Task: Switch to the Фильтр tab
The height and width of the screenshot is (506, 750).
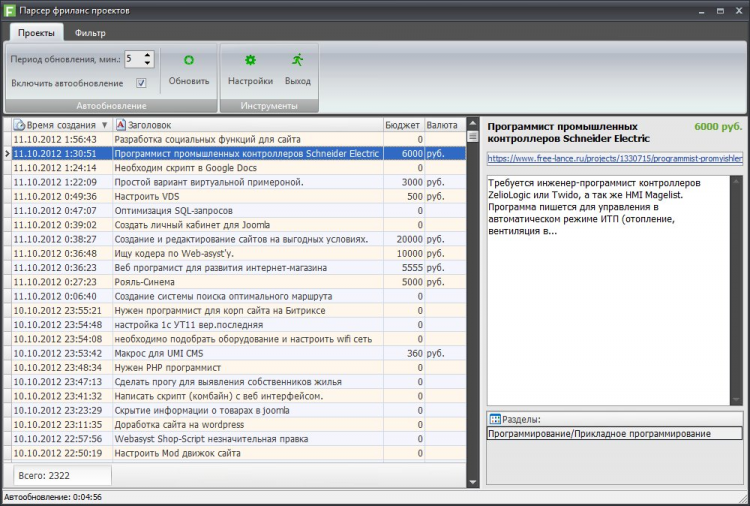Action: (90, 33)
